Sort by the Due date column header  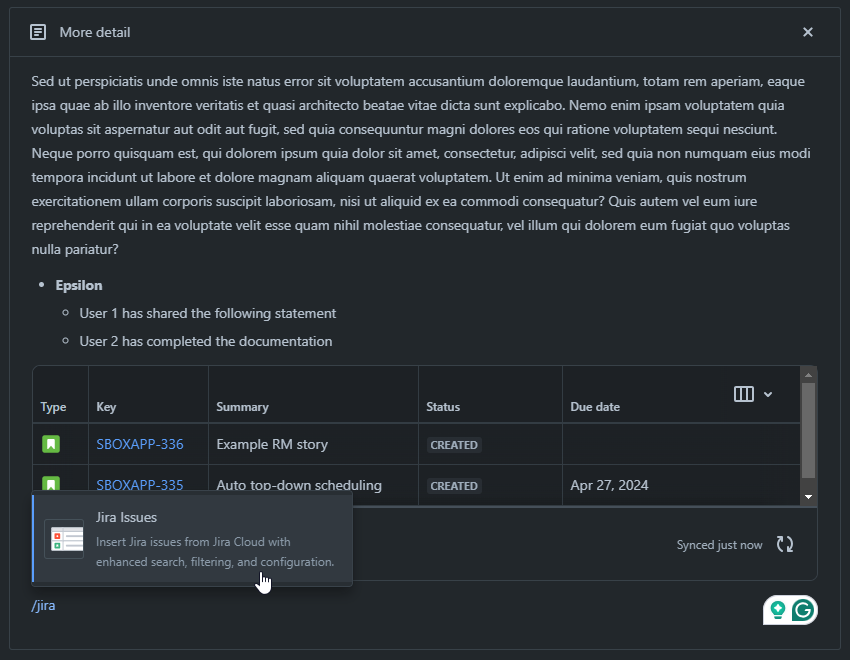coord(595,407)
